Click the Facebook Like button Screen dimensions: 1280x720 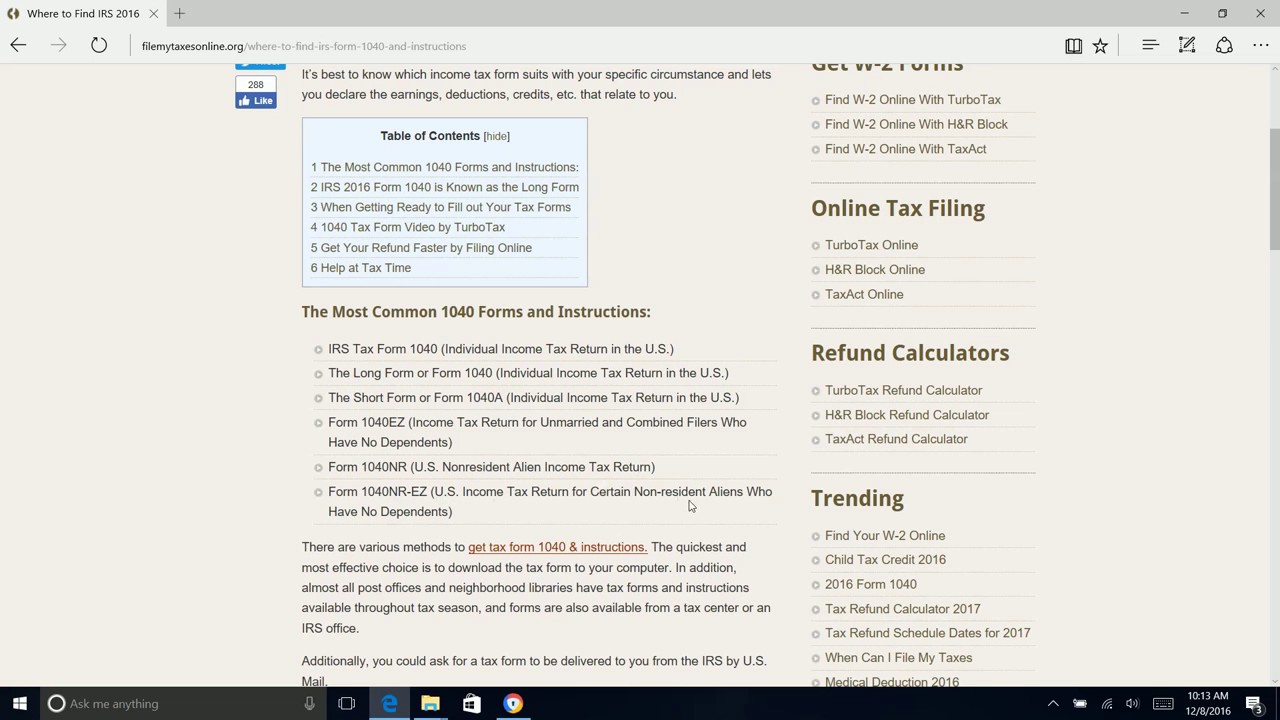click(256, 101)
